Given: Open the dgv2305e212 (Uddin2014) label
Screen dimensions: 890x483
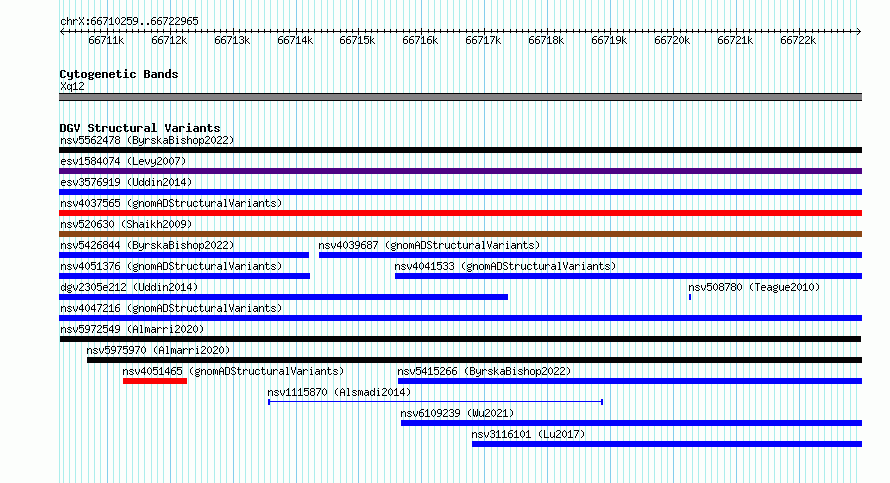Looking at the screenshot, I should tap(129, 287).
